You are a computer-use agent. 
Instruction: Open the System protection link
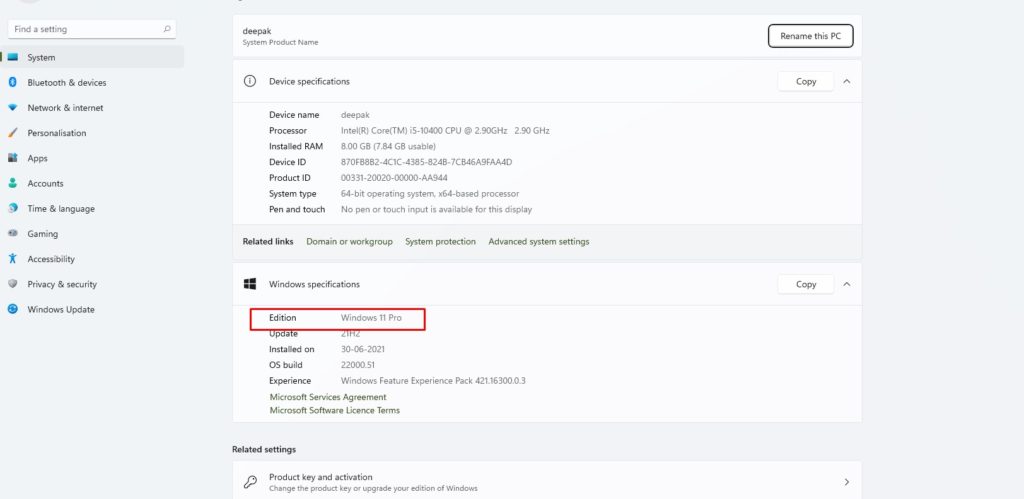pos(440,242)
